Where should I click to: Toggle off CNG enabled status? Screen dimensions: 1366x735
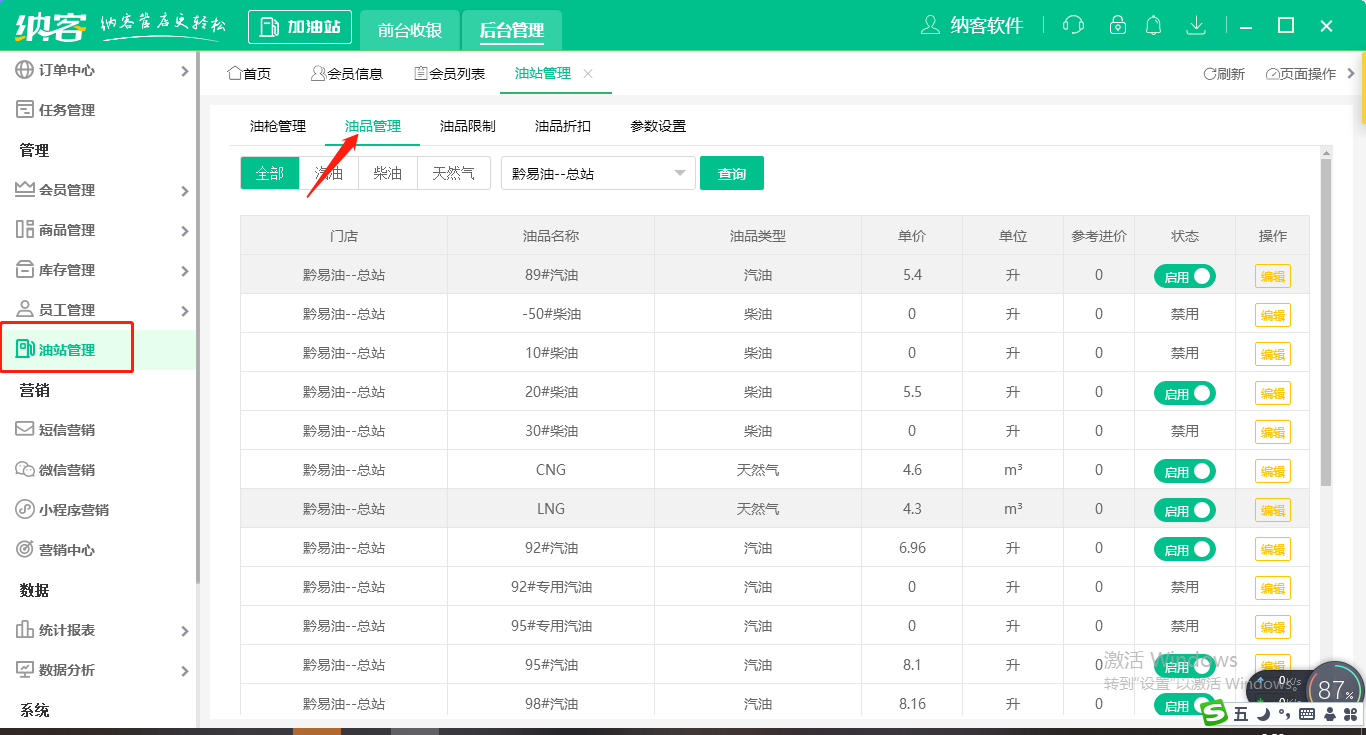tap(1184, 470)
